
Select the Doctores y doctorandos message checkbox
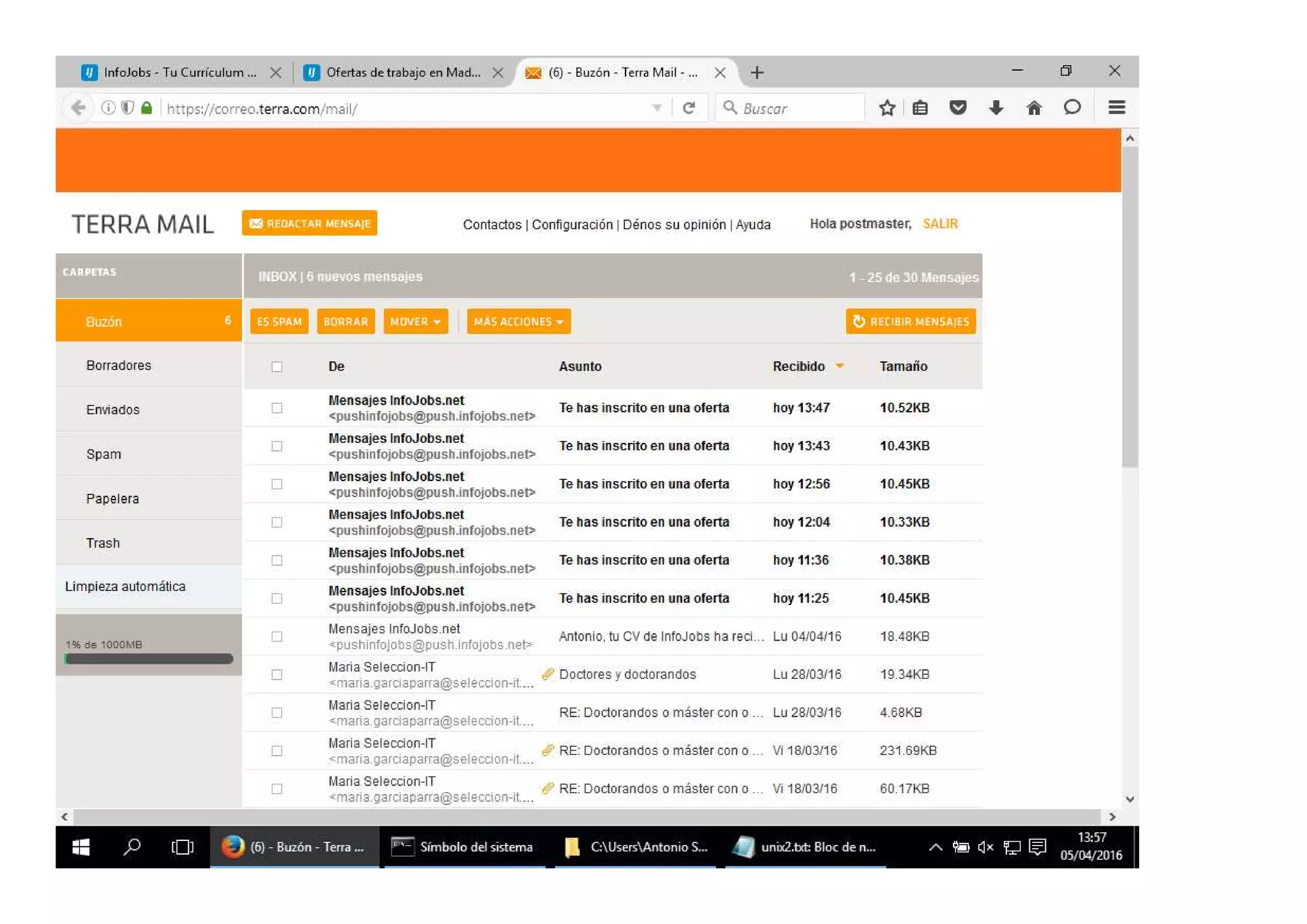pos(276,674)
